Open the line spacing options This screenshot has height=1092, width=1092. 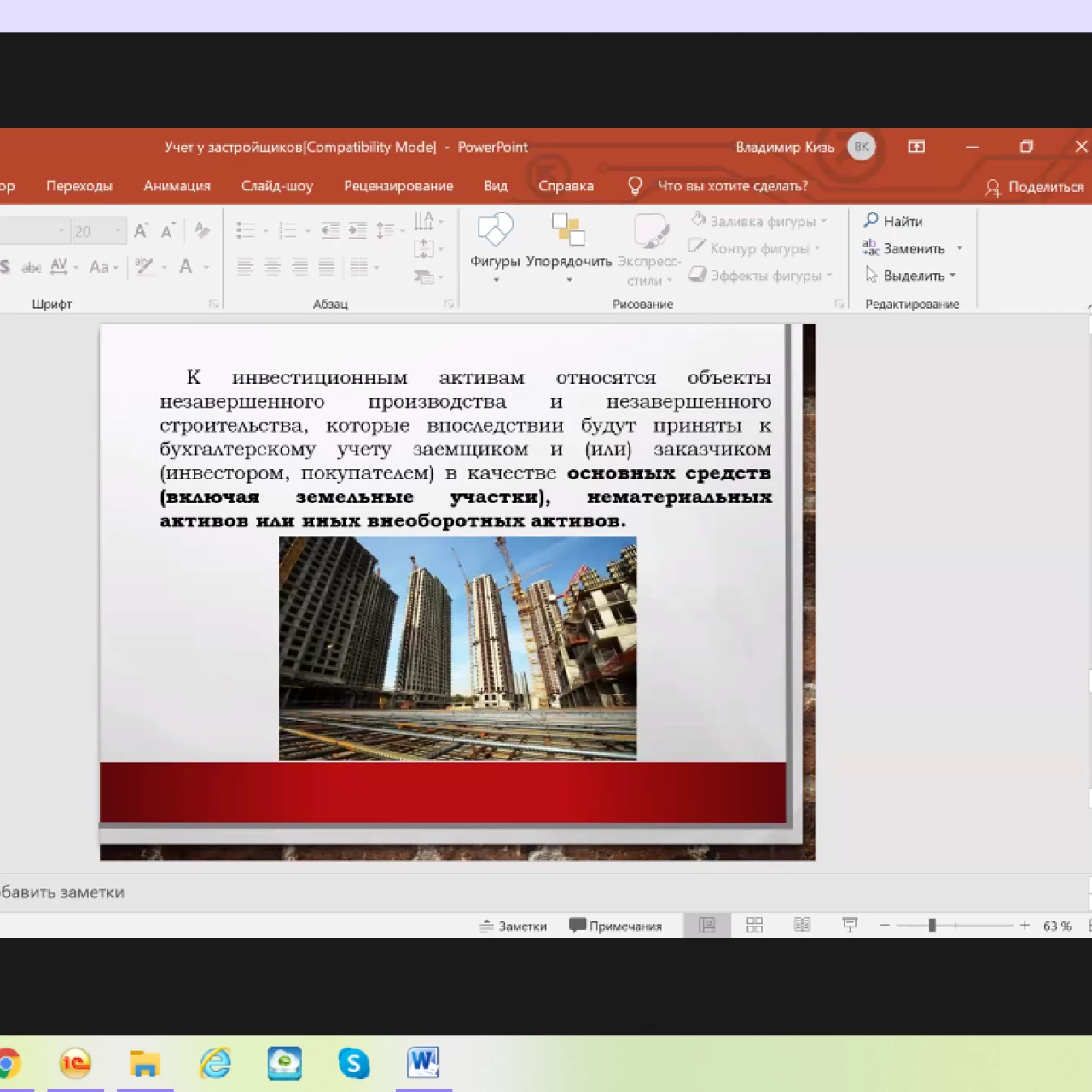click(x=389, y=230)
